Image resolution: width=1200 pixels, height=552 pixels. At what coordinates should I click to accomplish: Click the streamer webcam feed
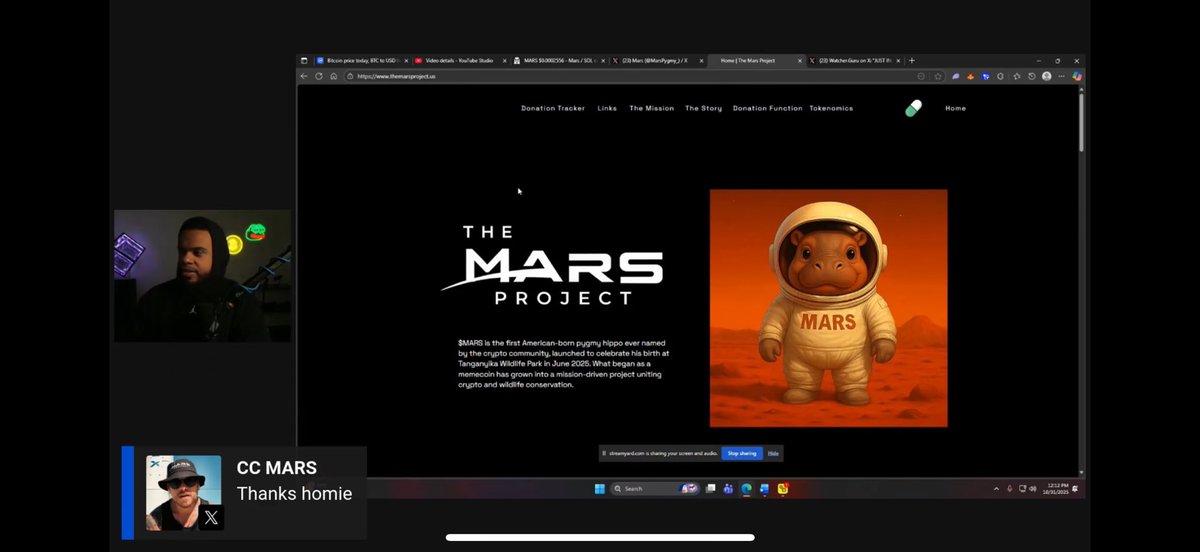[202, 276]
